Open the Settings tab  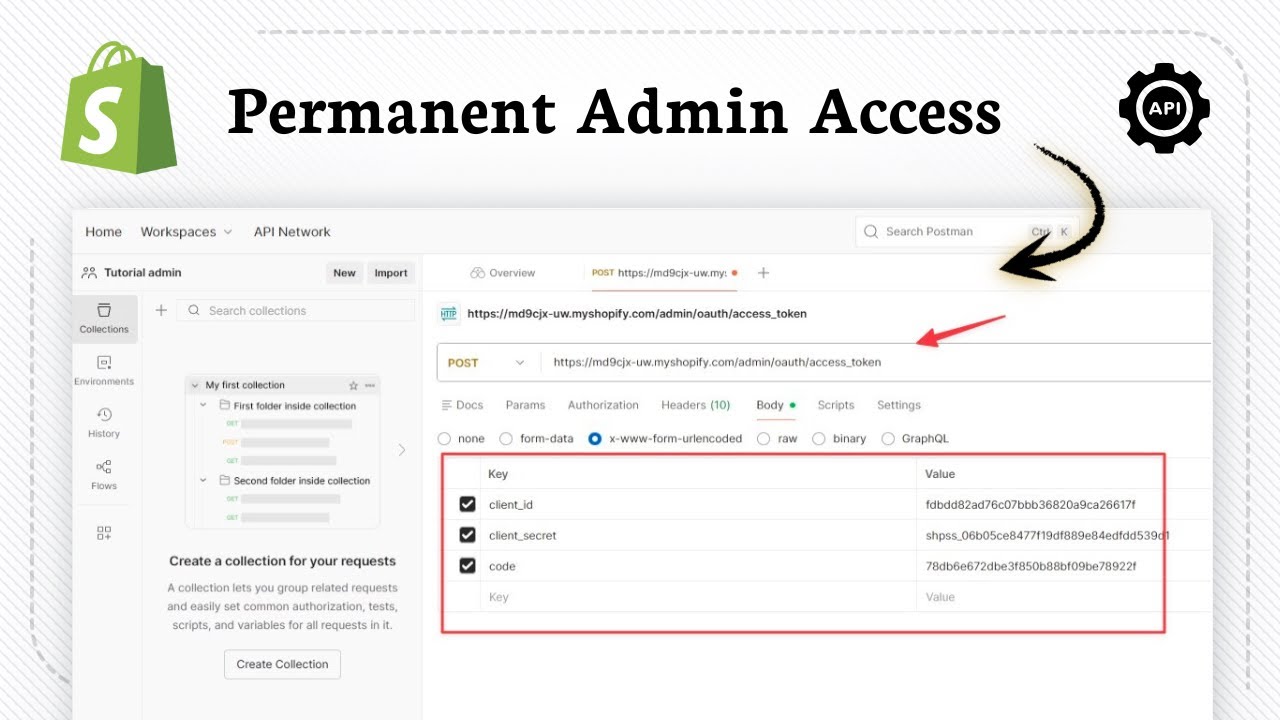[x=899, y=405]
